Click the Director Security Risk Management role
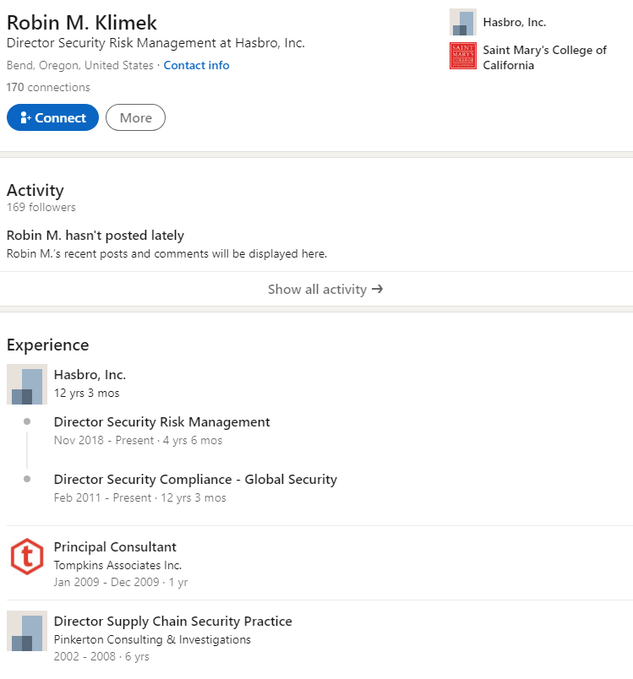The image size is (633, 679). 162,422
